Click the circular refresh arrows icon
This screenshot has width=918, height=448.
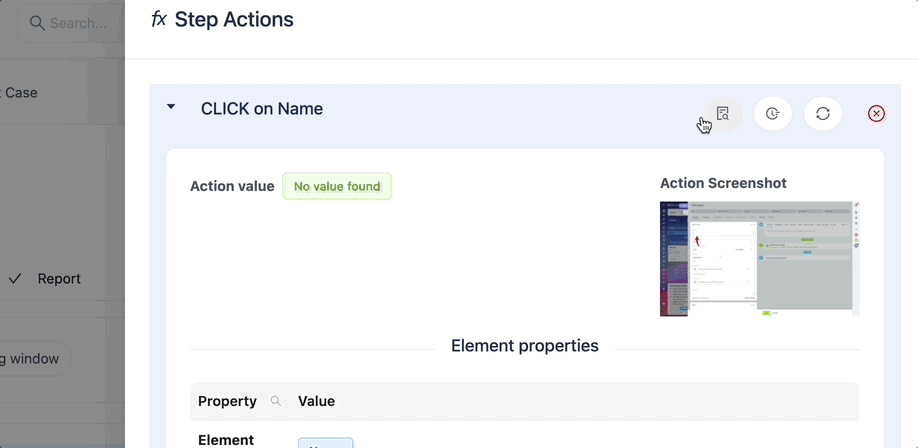pyautogui.click(x=823, y=114)
